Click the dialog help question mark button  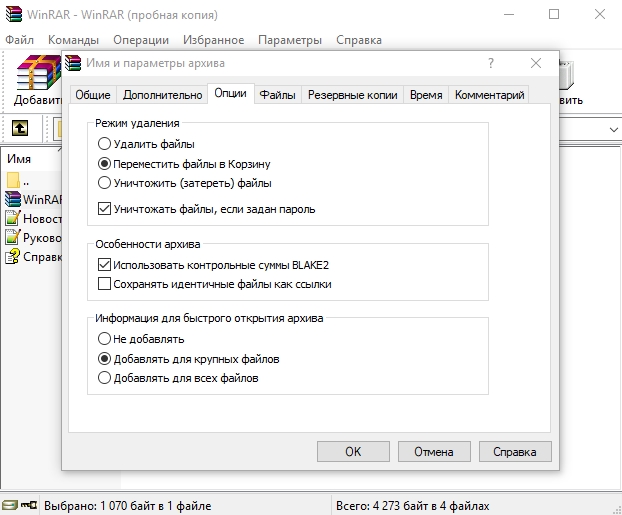pyautogui.click(x=491, y=63)
